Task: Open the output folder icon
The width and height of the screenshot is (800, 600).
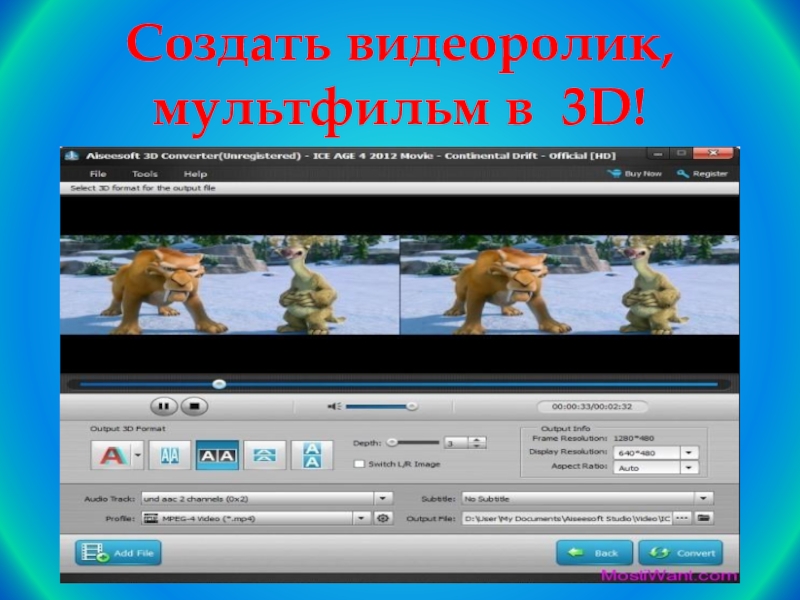Action: click(x=704, y=518)
